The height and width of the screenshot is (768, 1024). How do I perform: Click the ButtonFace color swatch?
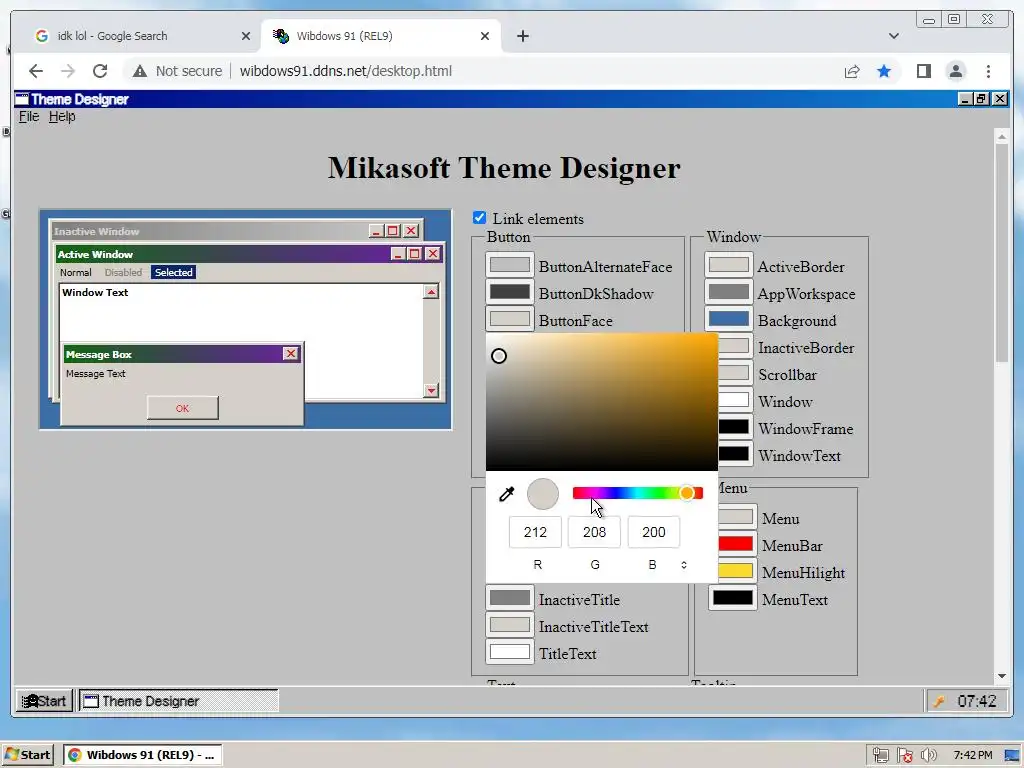(509, 319)
